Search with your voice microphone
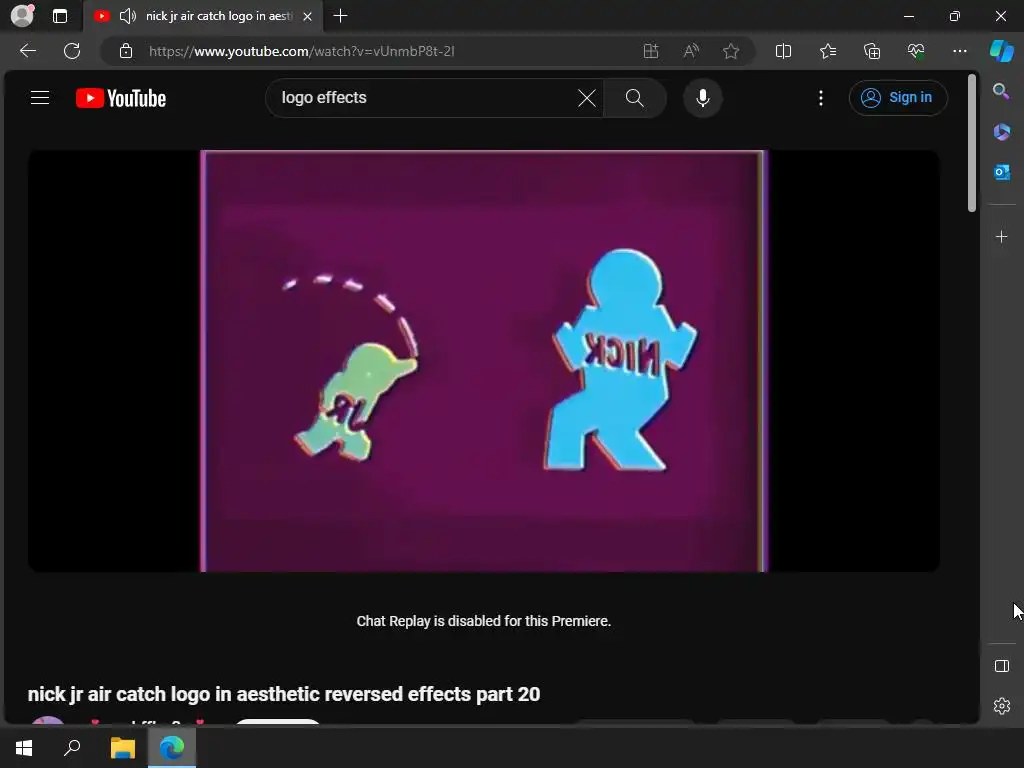Screen dimensions: 1024x768 click(703, 98)
